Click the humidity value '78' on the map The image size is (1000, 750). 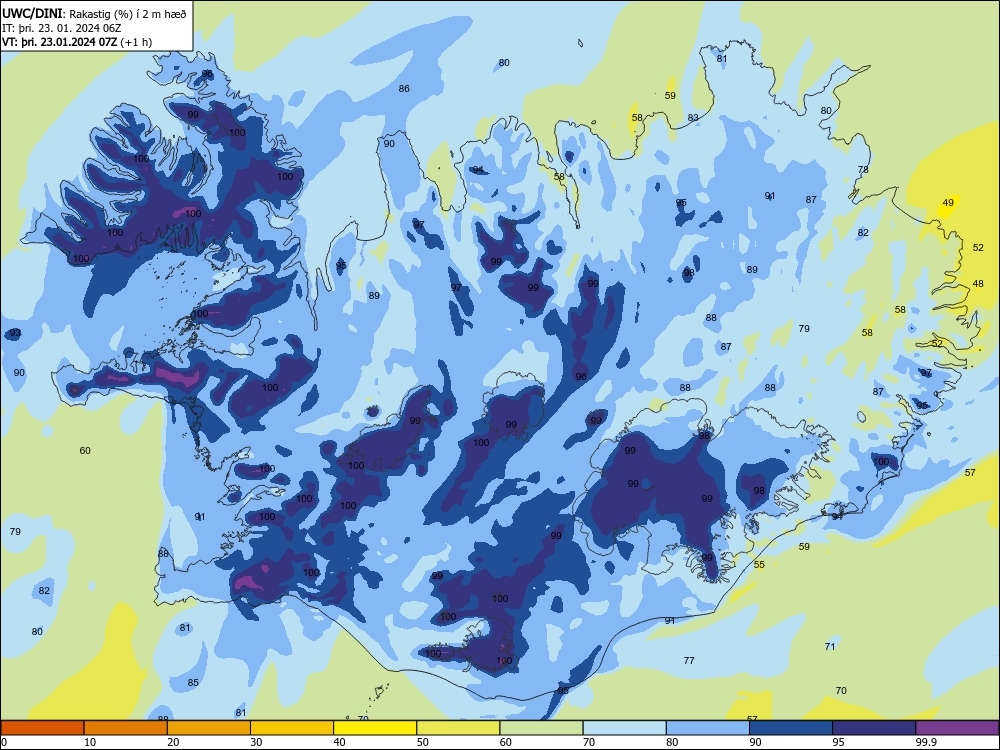[864, 170]
